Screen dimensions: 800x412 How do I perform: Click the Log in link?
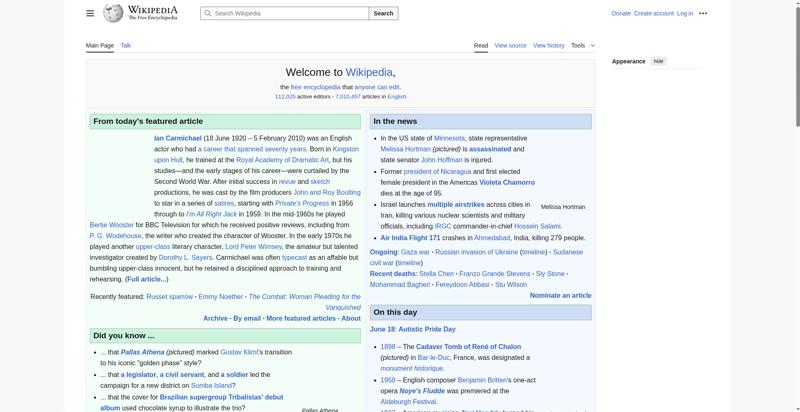pos(685,13)
